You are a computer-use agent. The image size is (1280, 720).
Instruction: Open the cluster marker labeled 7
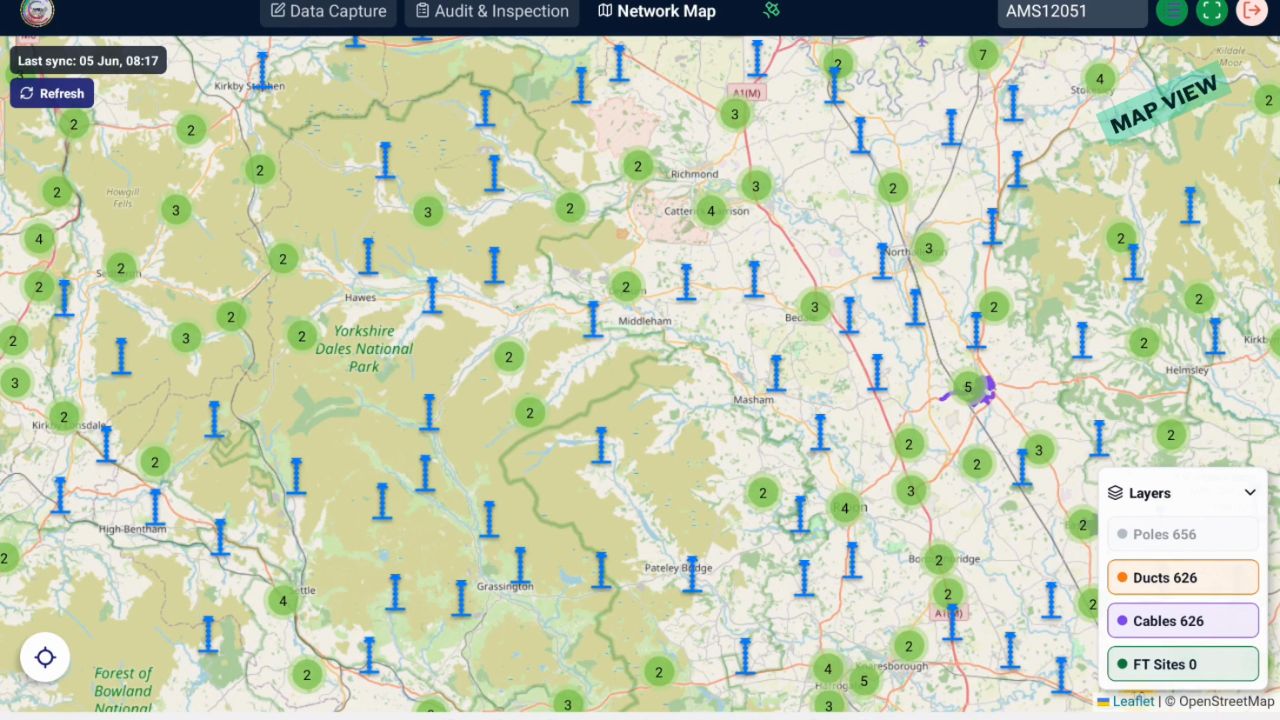pyautogui.click(x=983, y=55)
